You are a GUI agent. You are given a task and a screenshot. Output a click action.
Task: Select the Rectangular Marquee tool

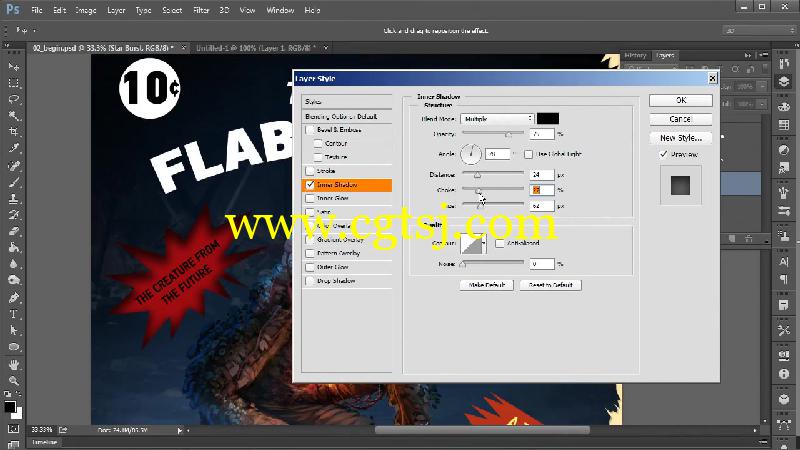click(14, 83)
